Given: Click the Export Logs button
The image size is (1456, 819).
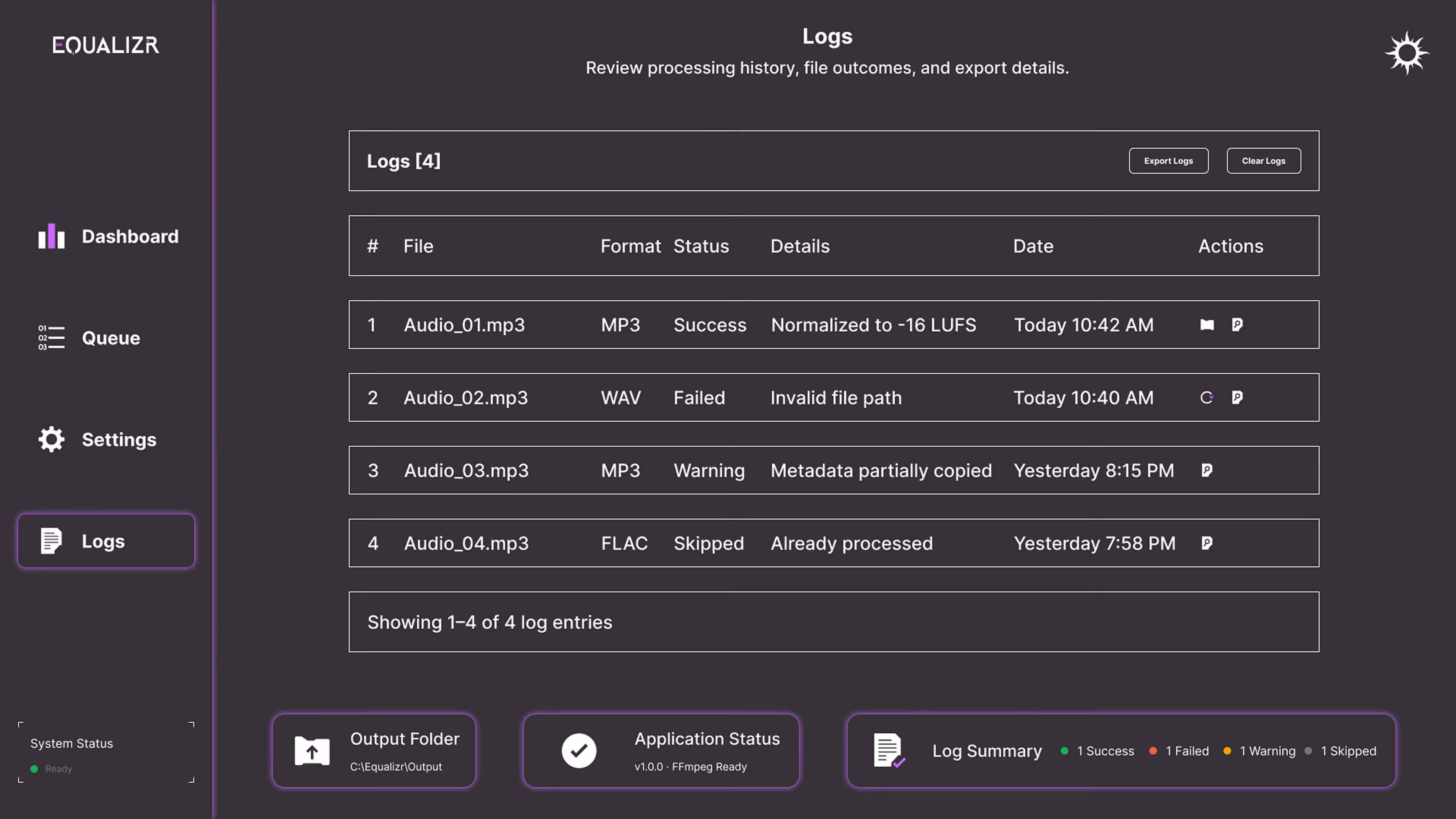Looking at the screenshot, I should pos(1168,161).
